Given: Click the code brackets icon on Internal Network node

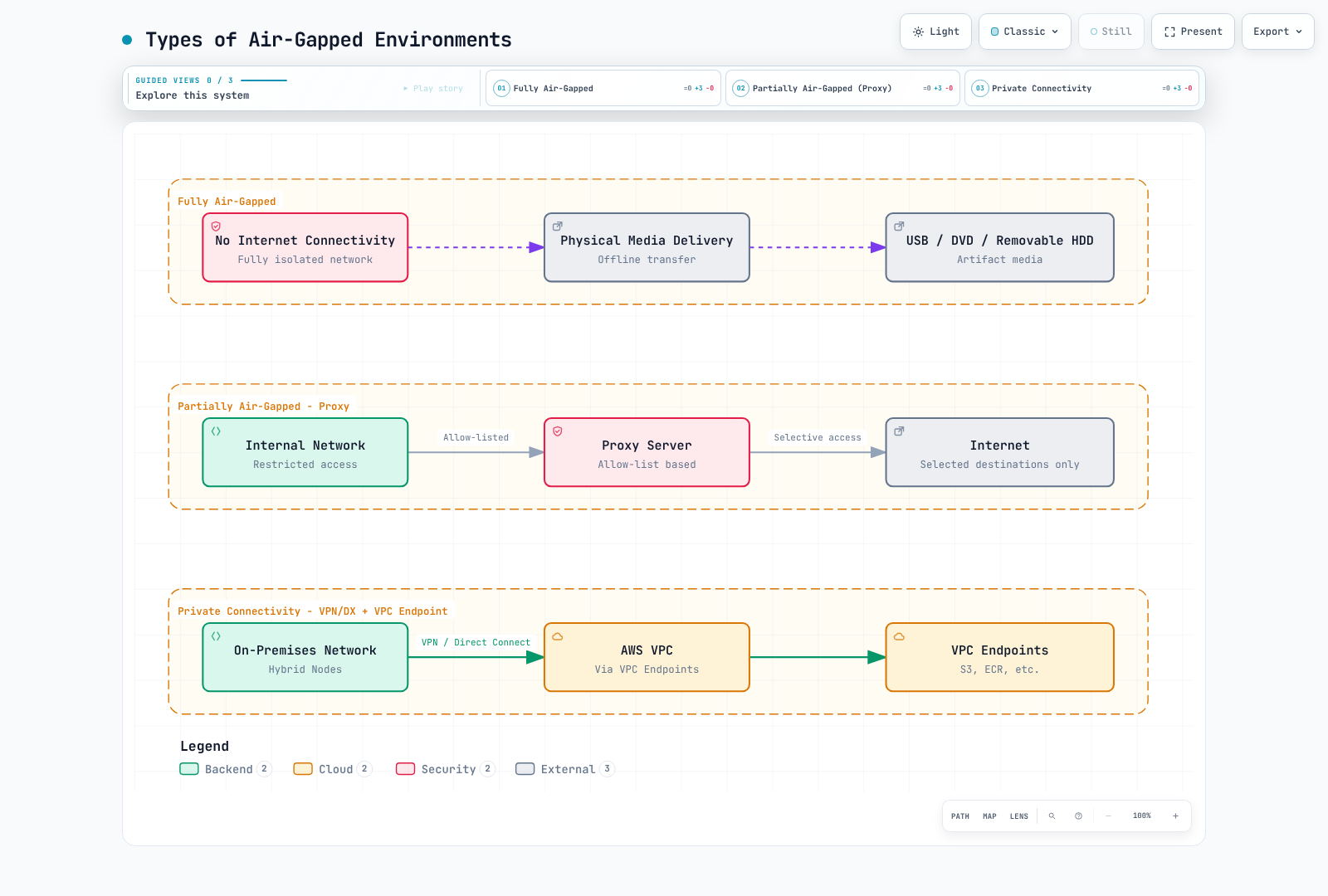Looking at the screenshot, I should pyautogui.click(x=216, y=431).
